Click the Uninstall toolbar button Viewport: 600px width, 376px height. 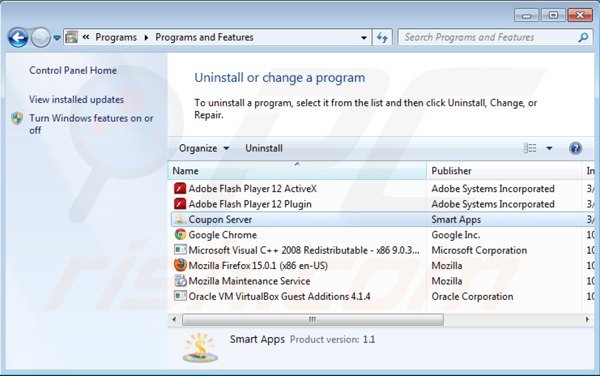click(264, 148)
